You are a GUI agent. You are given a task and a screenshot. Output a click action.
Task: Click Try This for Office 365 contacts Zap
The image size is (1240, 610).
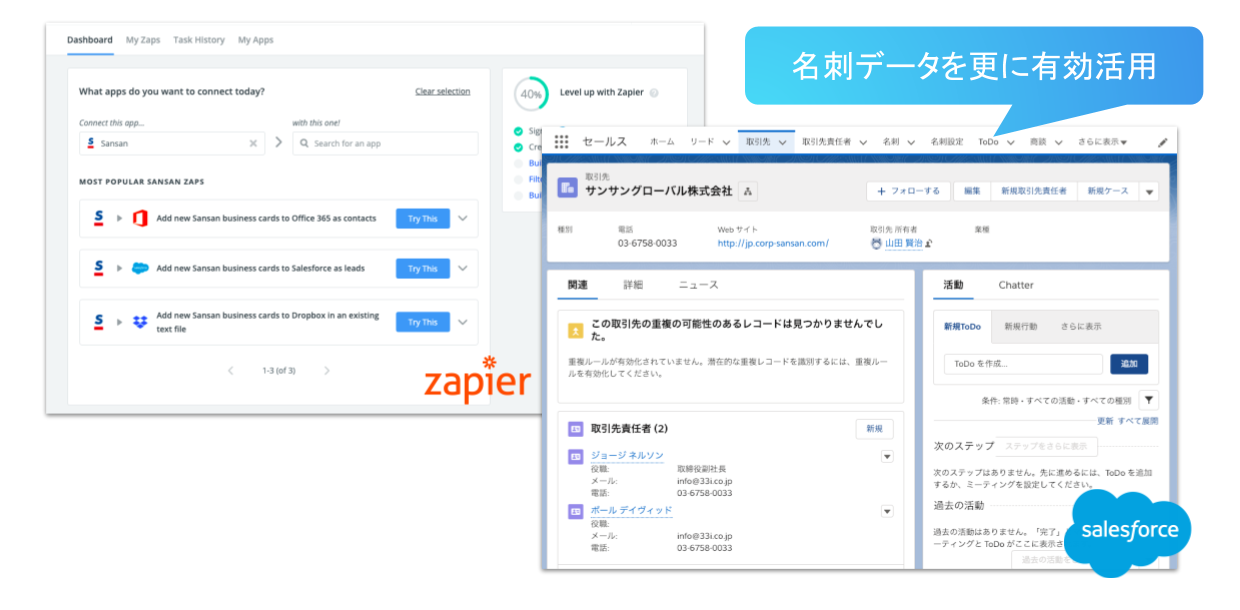point(423,218)
